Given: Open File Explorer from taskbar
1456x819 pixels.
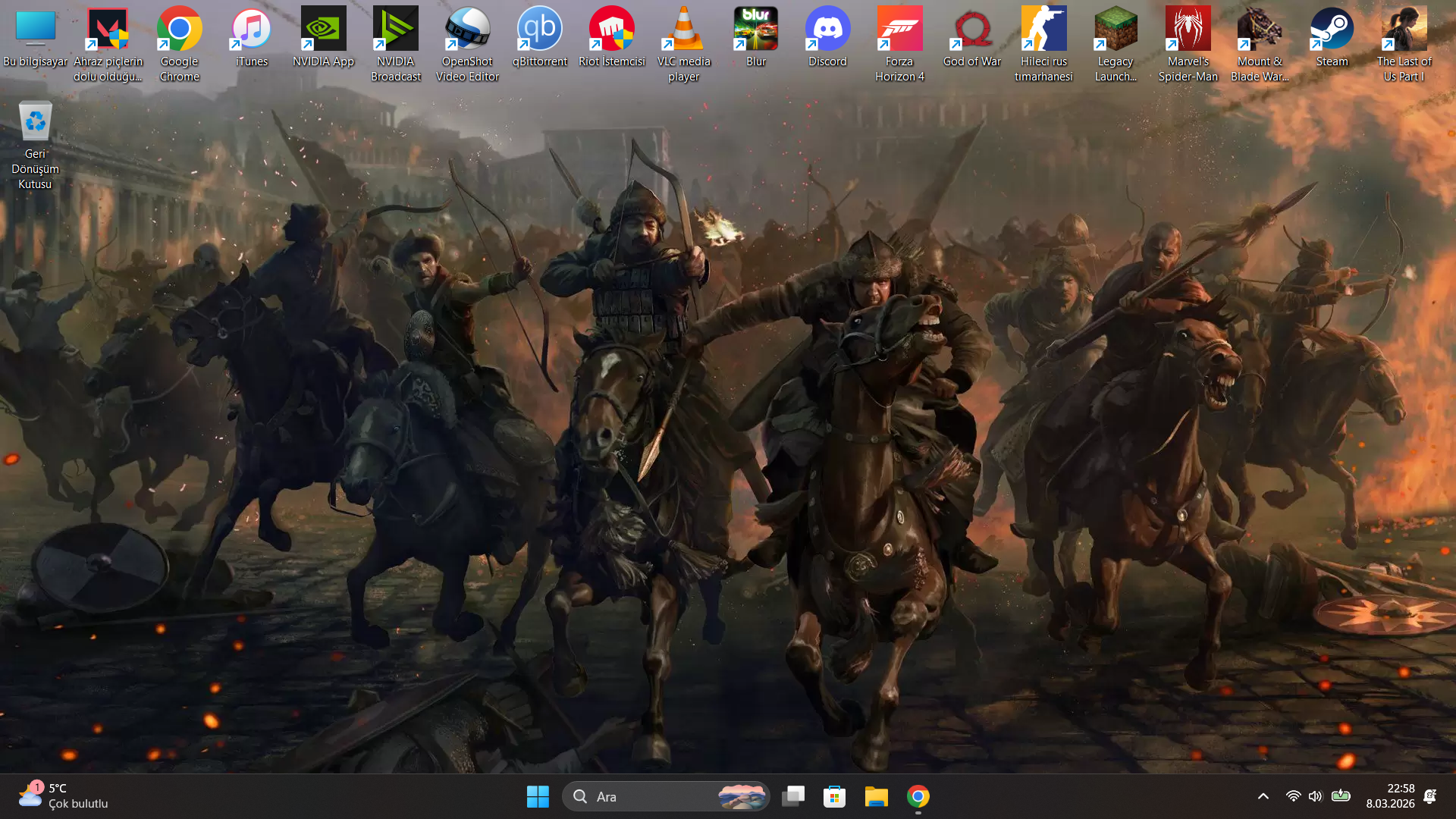Looking at the screenshot, I should pyautogui.click(x=876, y=796).
